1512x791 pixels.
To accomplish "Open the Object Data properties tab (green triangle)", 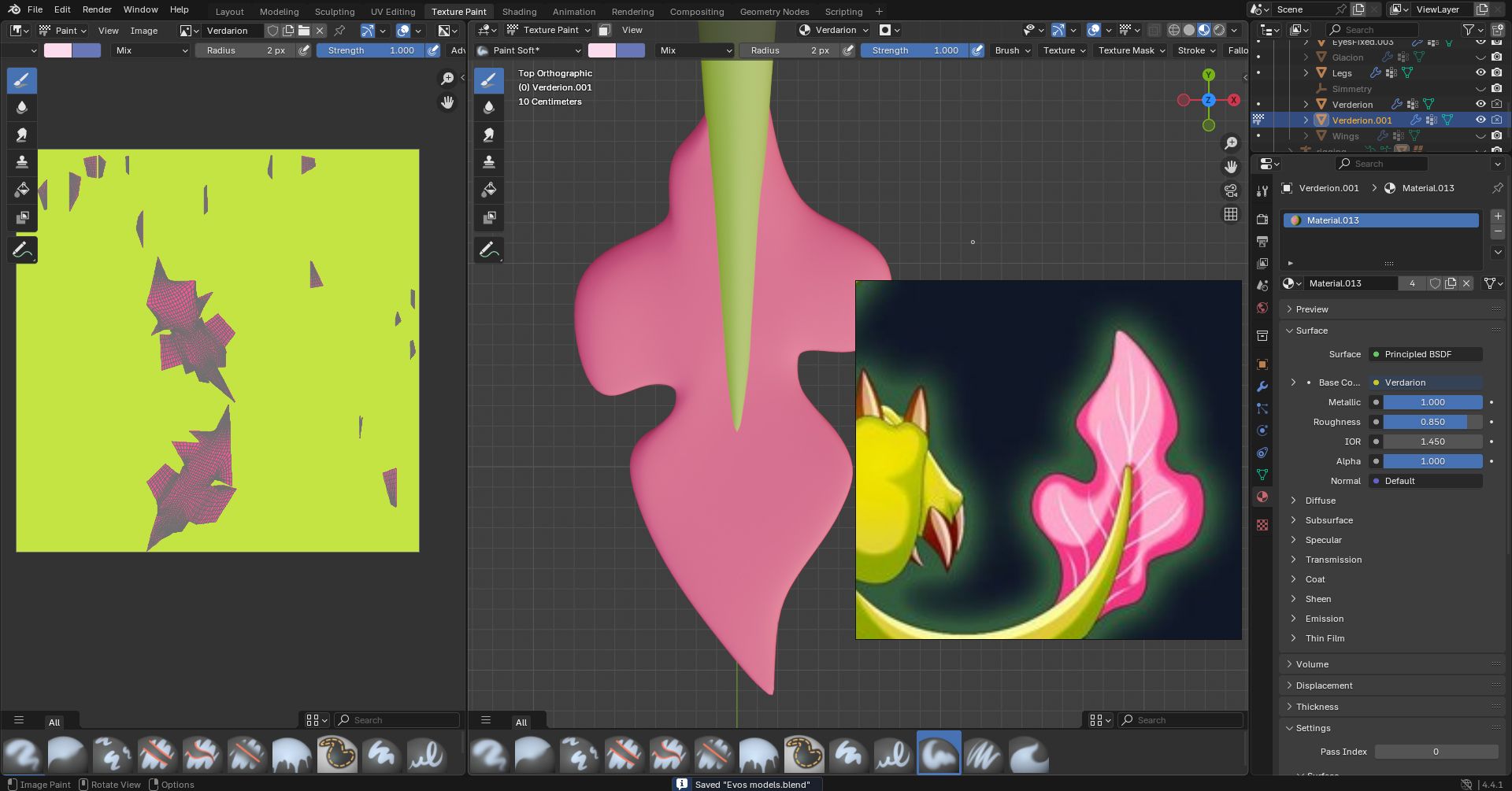I will 1262,475.
